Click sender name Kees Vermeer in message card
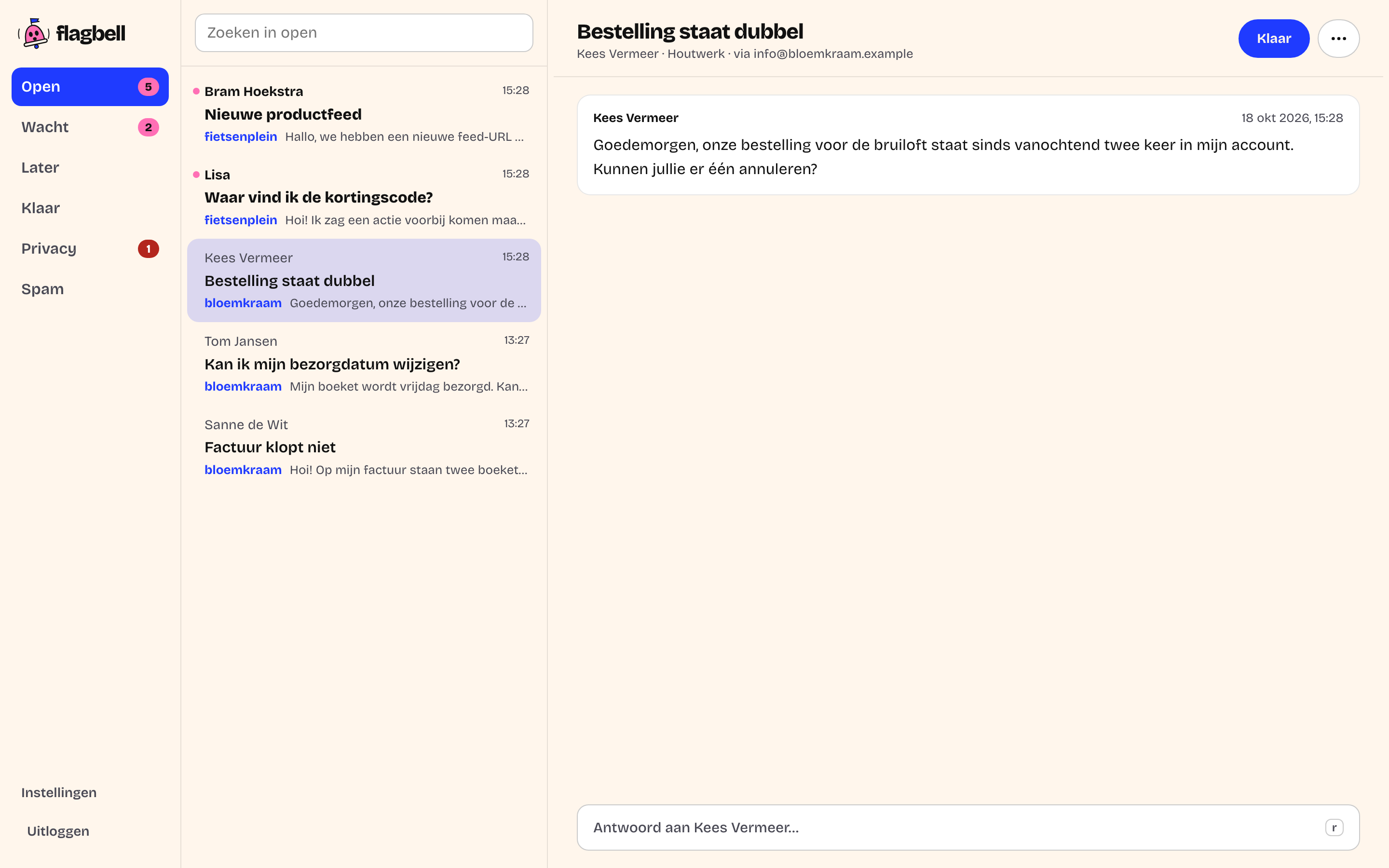The width and height of the screenshot is (1389, 868). point(635,118)
